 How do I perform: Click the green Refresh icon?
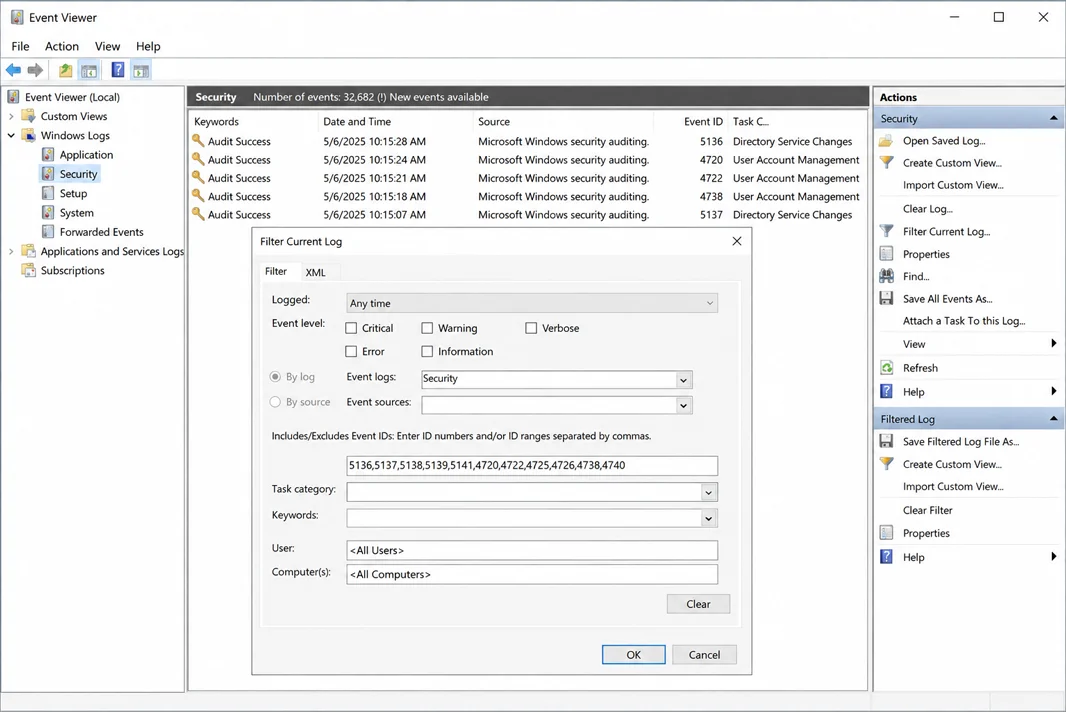point(887,368)
